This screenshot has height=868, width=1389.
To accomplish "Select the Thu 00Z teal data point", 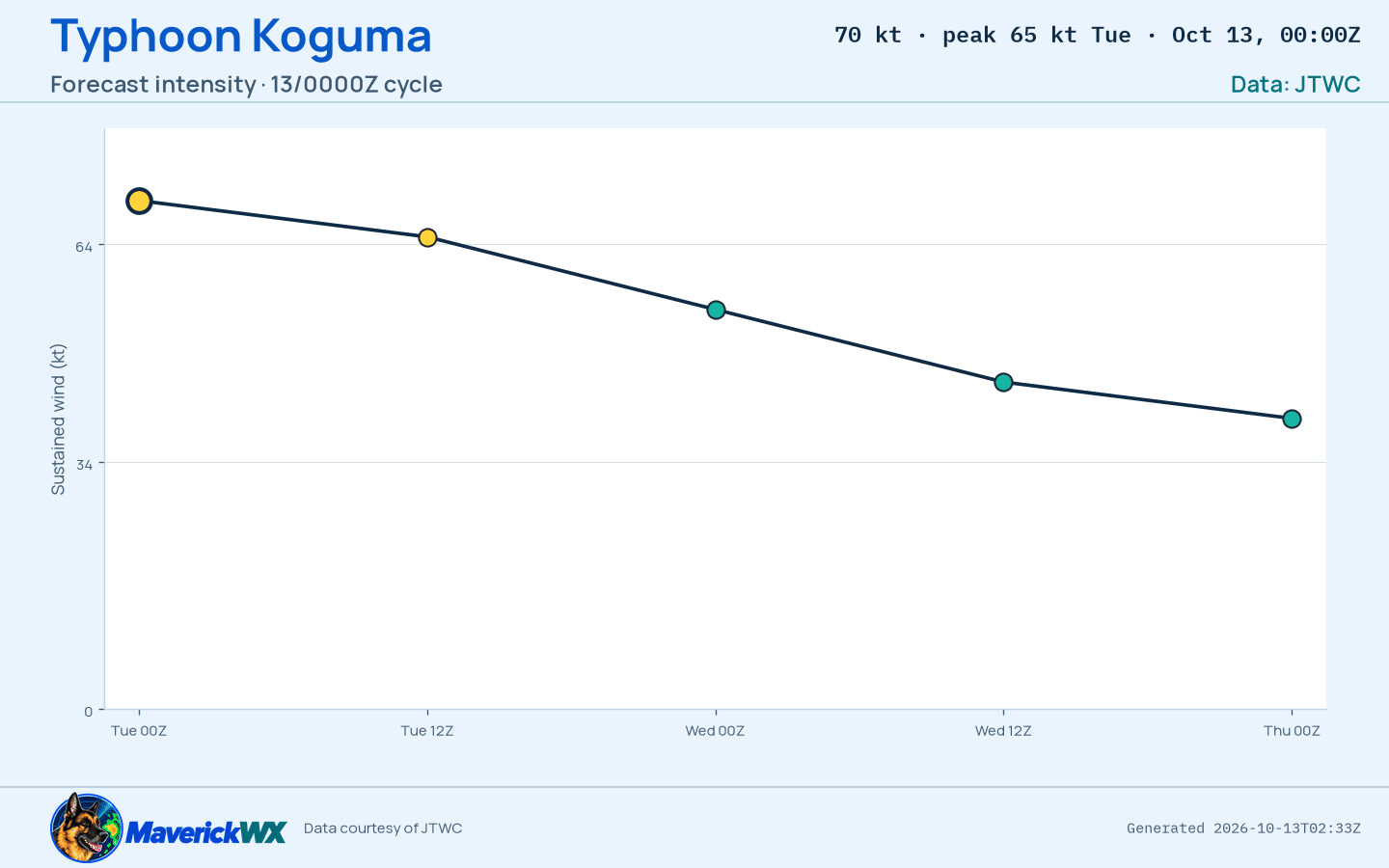I will coord(1292,419).
